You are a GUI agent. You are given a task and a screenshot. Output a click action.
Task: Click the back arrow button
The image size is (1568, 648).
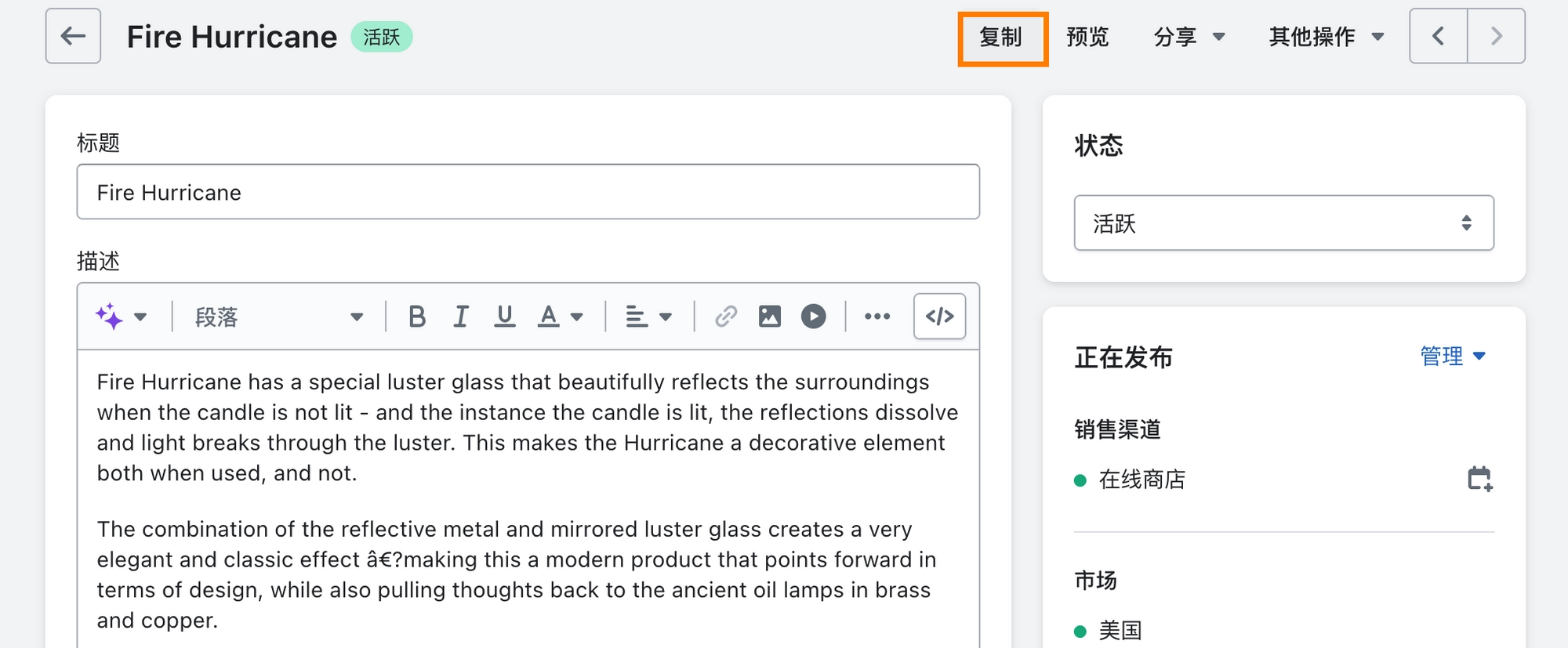point(73,36)
